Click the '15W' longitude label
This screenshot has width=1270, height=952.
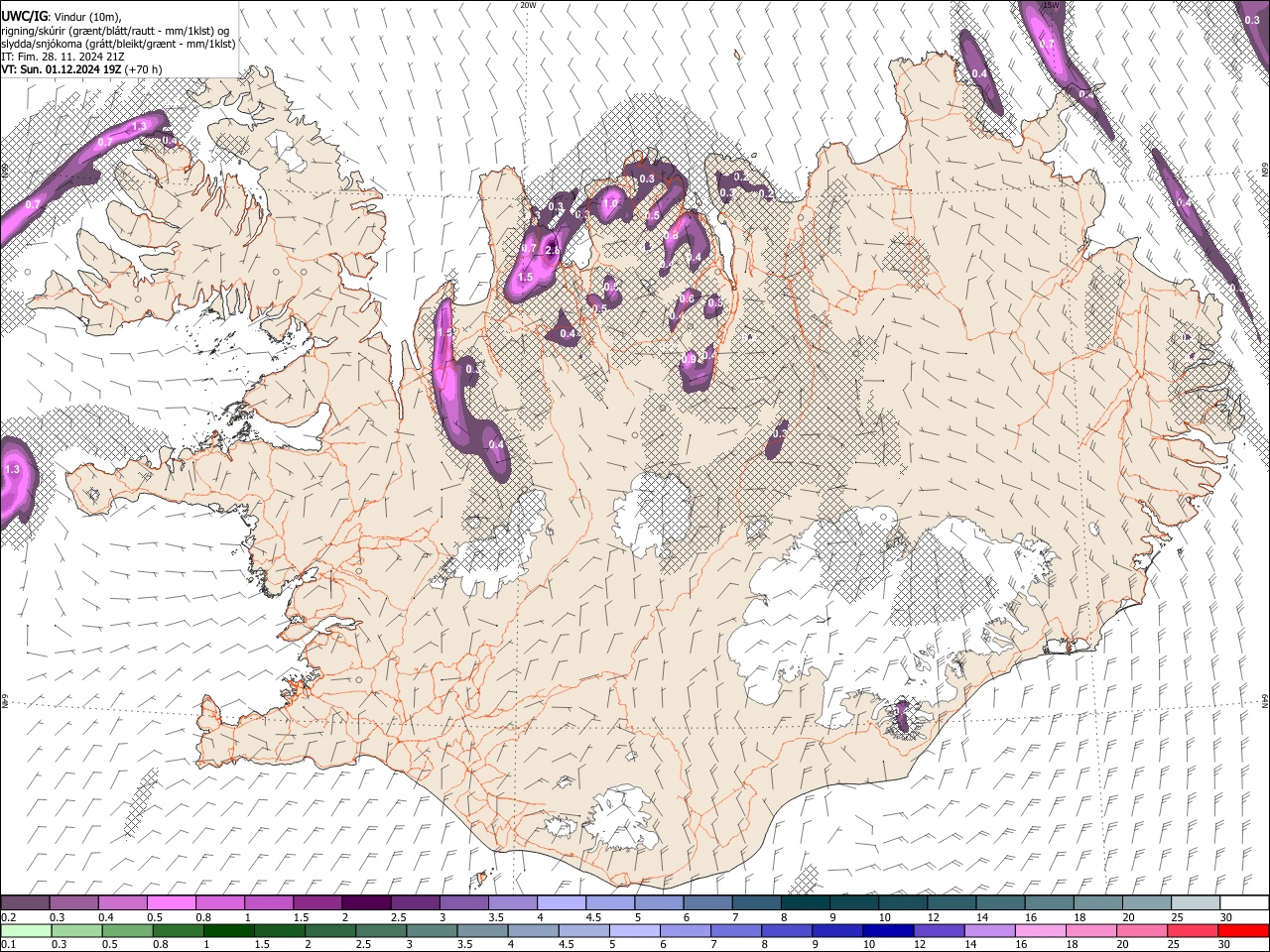1053,5
